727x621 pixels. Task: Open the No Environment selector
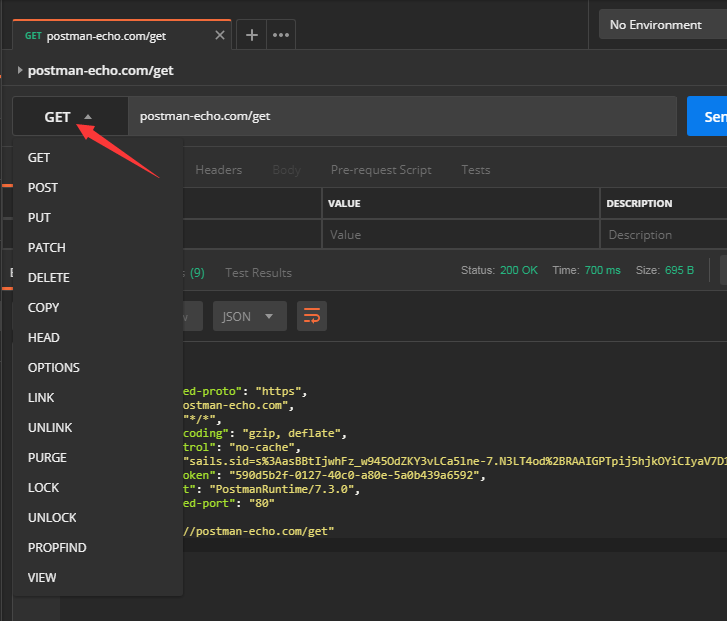tap(663, 25)
